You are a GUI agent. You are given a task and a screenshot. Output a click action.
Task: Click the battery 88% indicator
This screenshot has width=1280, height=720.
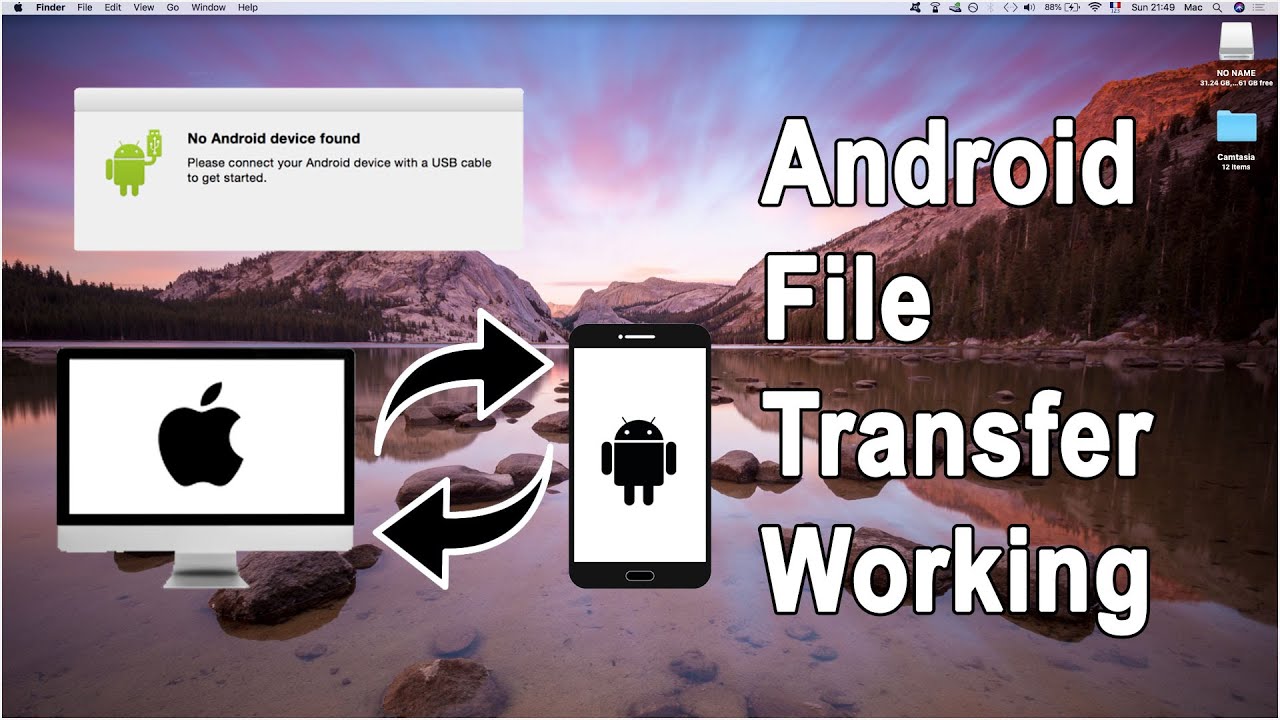point(1062,7)
